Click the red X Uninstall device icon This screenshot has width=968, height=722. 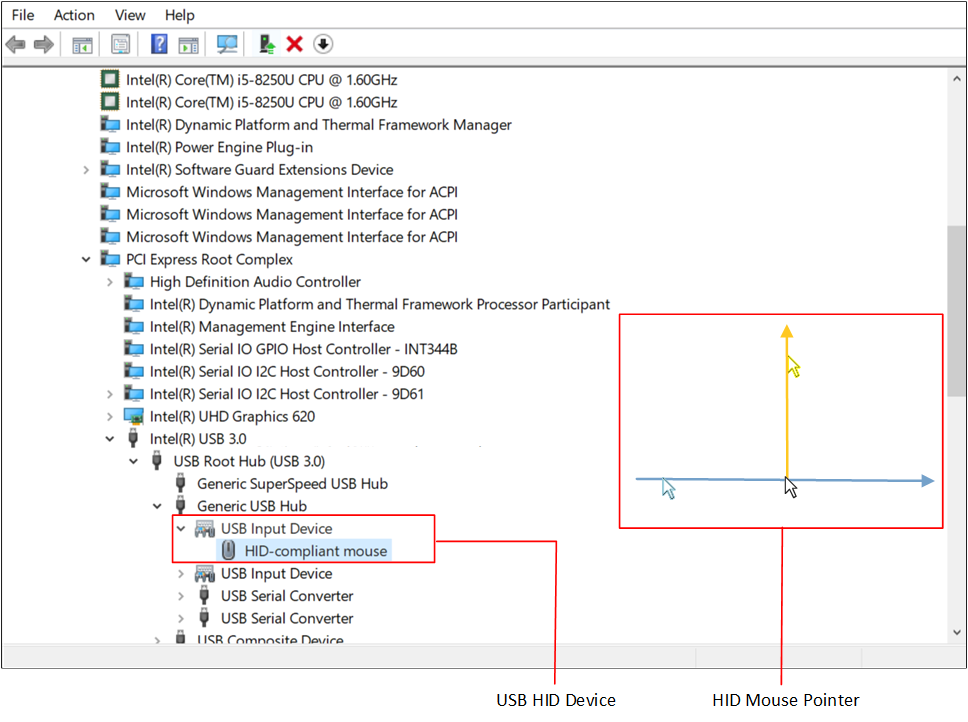(x=294, y=44)
